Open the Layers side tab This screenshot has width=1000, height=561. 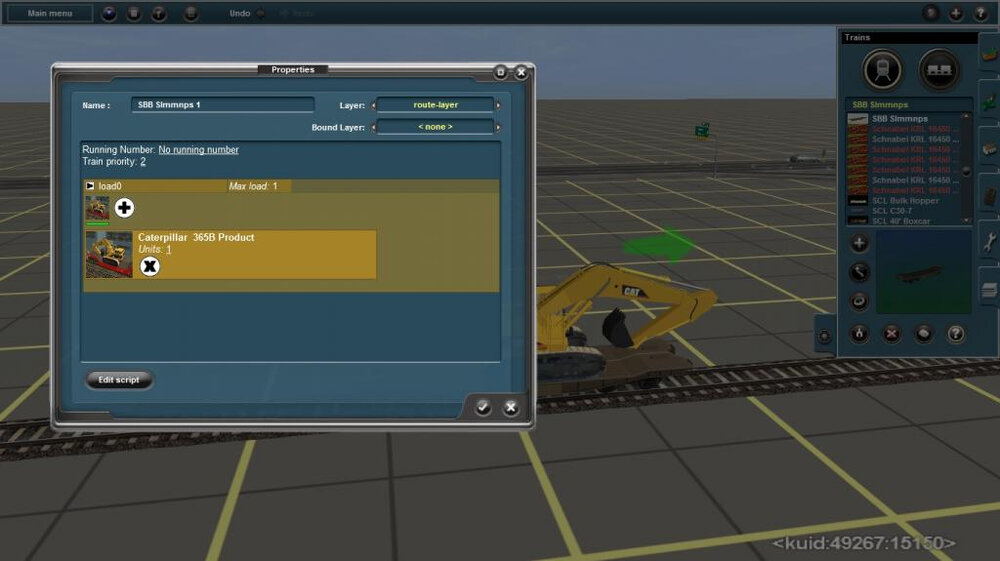(x=989, y=290)
